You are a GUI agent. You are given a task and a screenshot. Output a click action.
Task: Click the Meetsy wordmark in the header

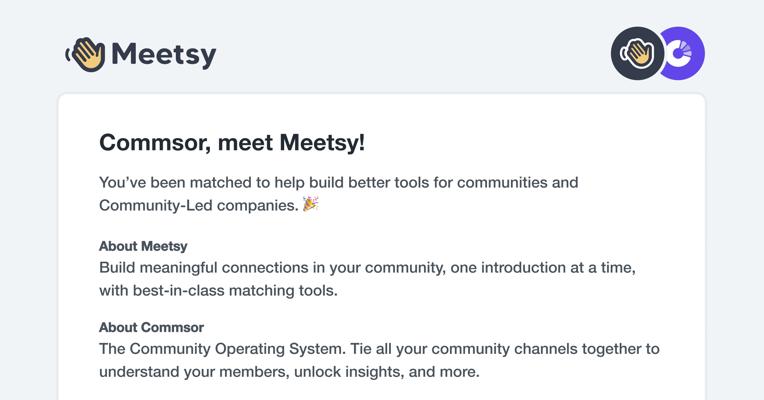pyautogui.click(x=164, y=54)
